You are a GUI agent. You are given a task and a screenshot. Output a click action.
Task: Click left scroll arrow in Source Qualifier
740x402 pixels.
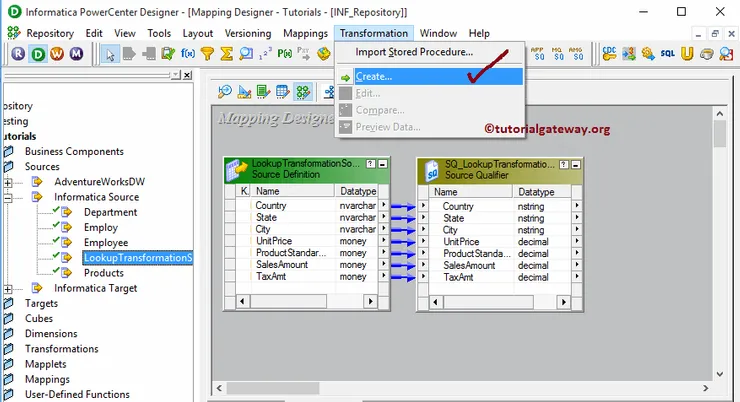[x=435, y=302]
